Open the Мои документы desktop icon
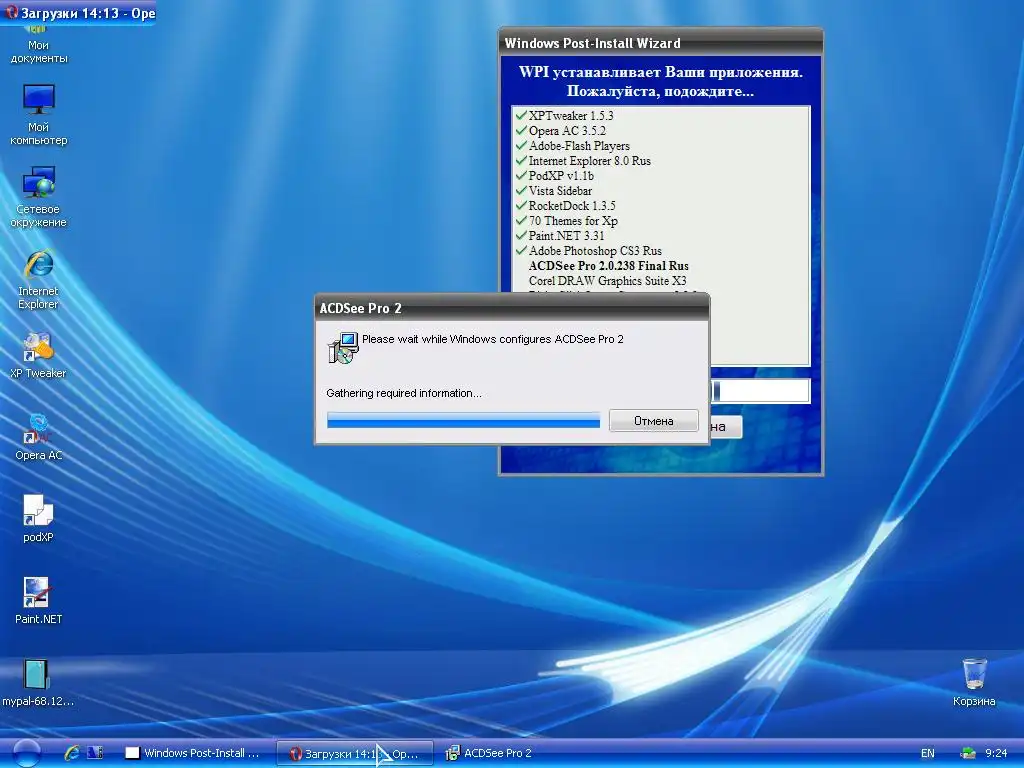The height and width of the screenshot is (768, 1024). (x=38, y=46)
